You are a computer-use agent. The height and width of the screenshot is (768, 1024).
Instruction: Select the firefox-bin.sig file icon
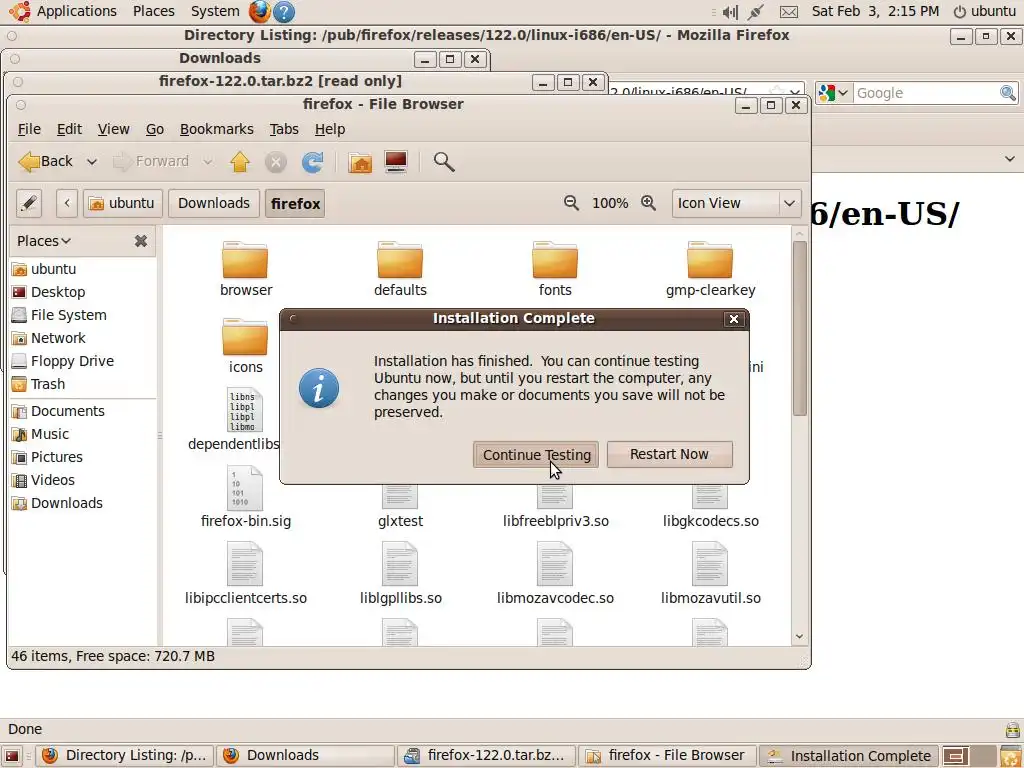[x=245, y=488]
